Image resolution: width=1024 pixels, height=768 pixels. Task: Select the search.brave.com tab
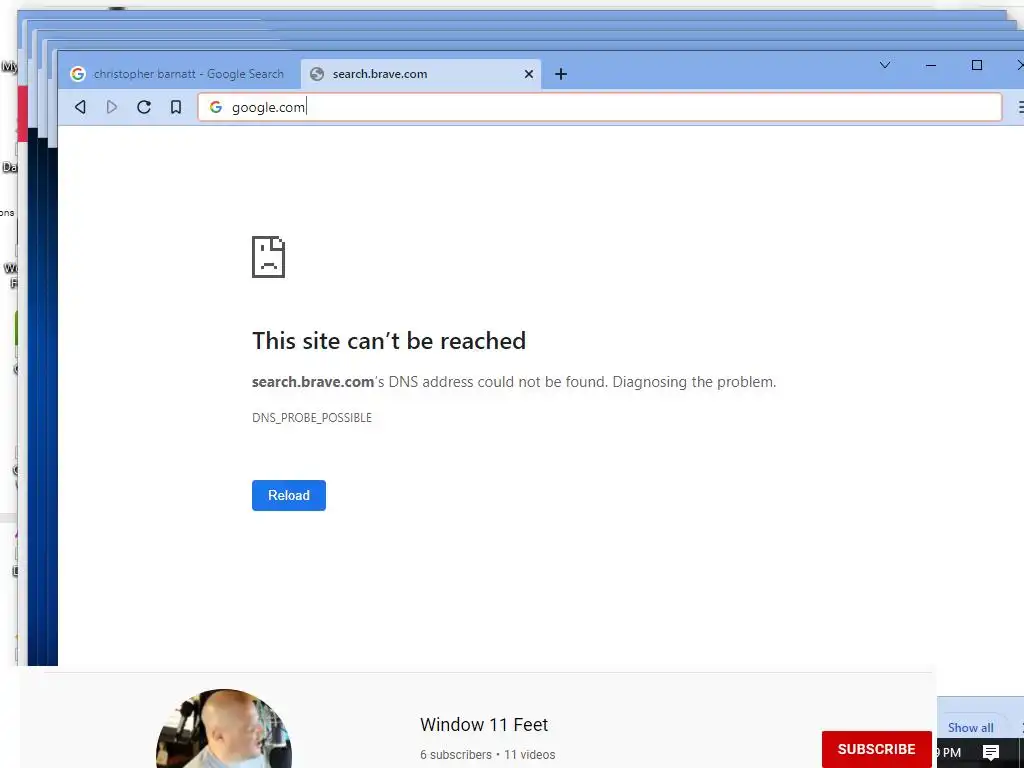pos(421,74)
